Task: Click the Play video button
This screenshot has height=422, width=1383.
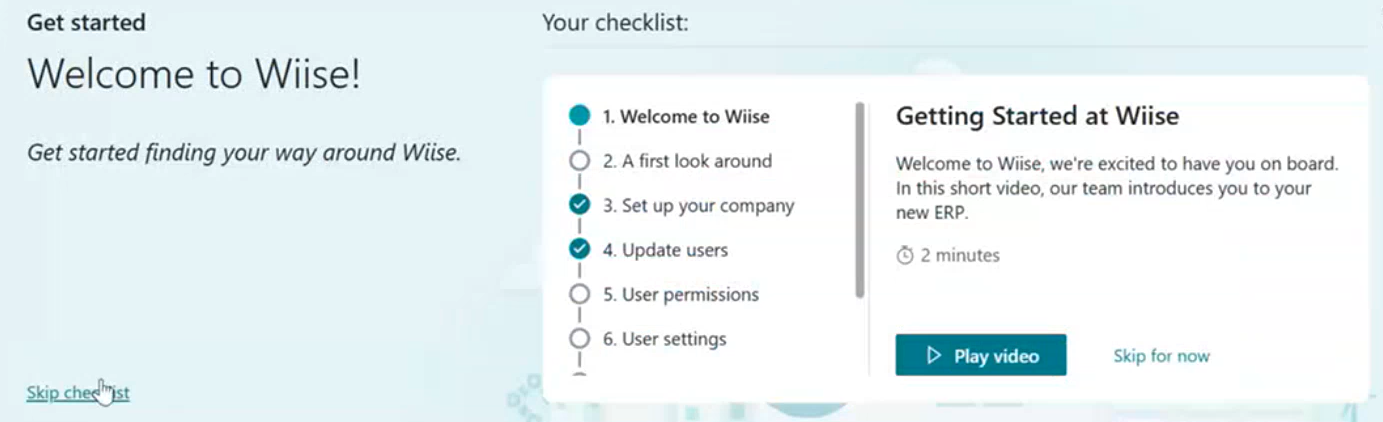Action: click(980, 356)
